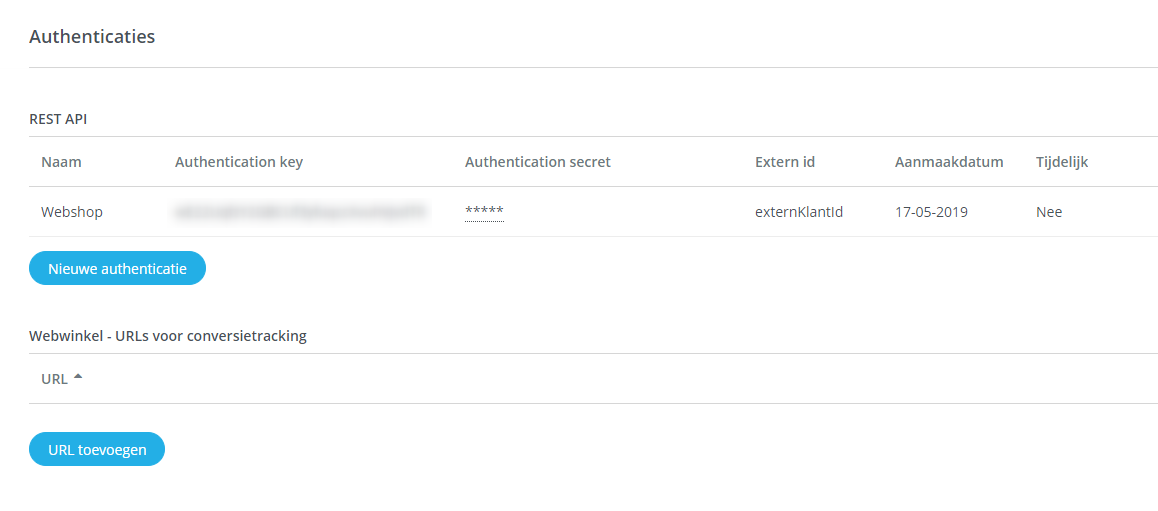Click the Authentication key column header
This screenshot has height=511, width=1158.
pos(238,162)
